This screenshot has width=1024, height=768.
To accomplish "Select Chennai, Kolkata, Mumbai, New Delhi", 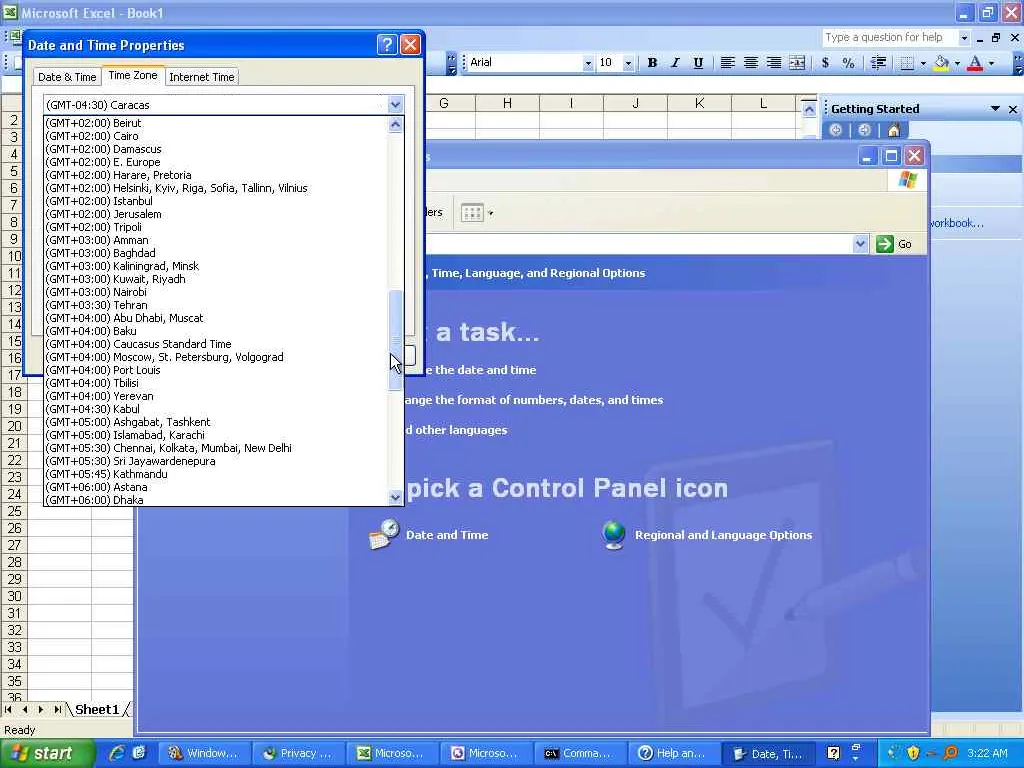I will [216, 448].
